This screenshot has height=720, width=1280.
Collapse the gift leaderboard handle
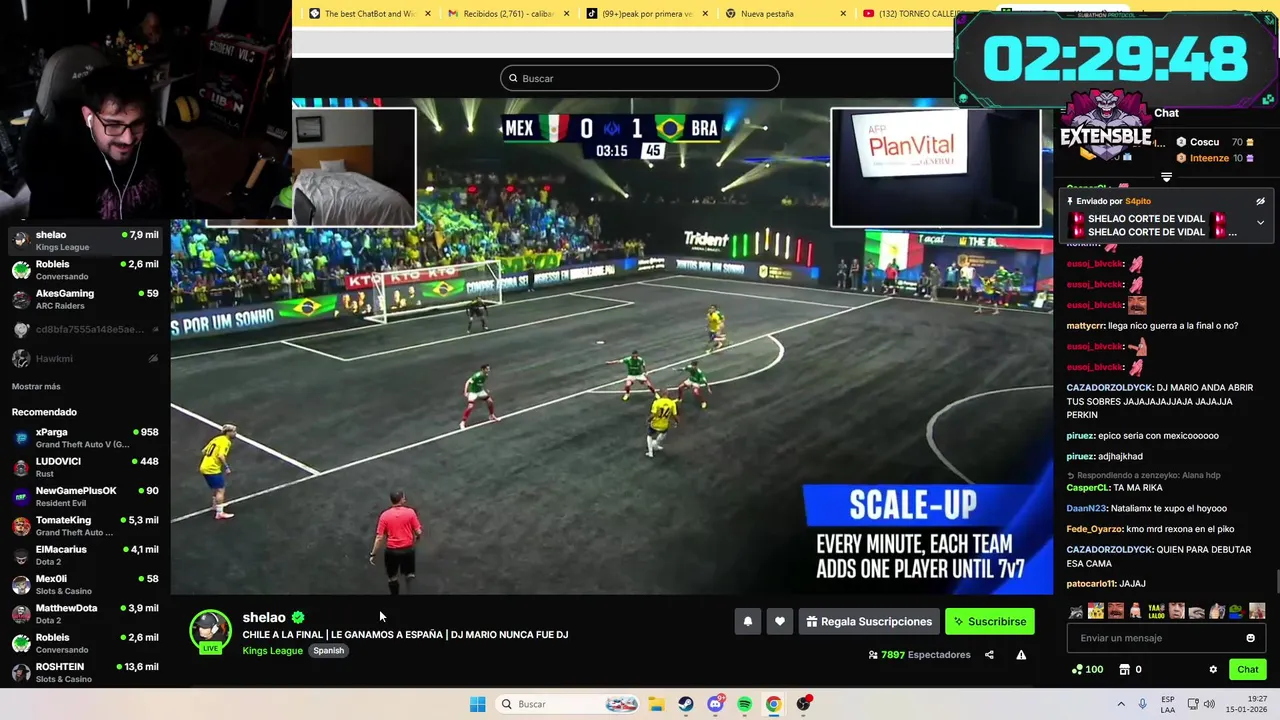1166,177
